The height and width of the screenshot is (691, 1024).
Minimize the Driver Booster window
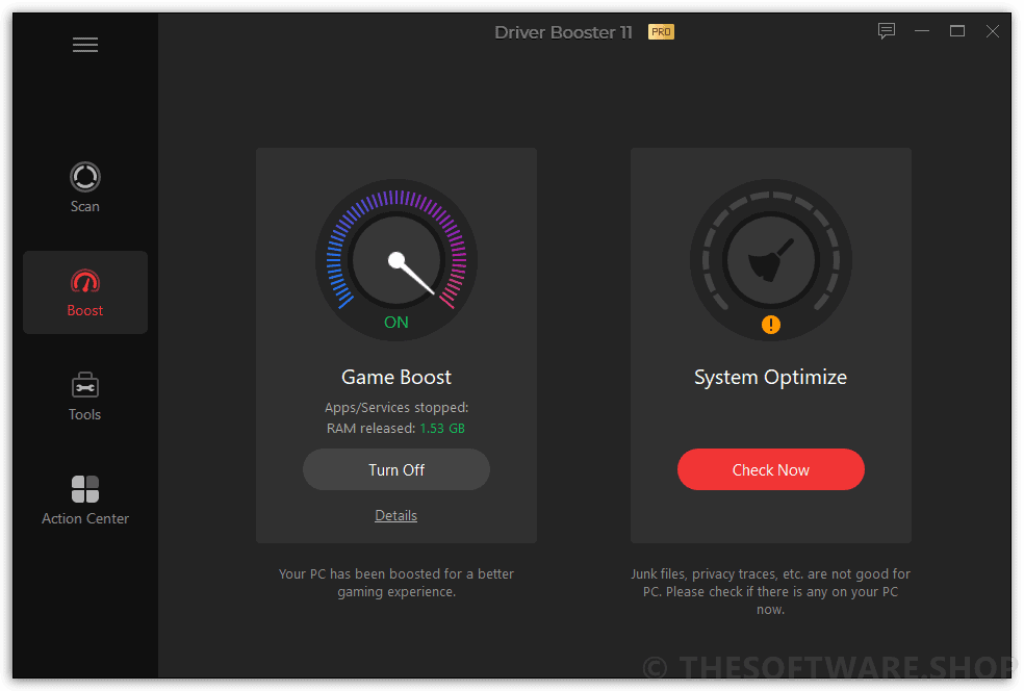click(921, 31)
